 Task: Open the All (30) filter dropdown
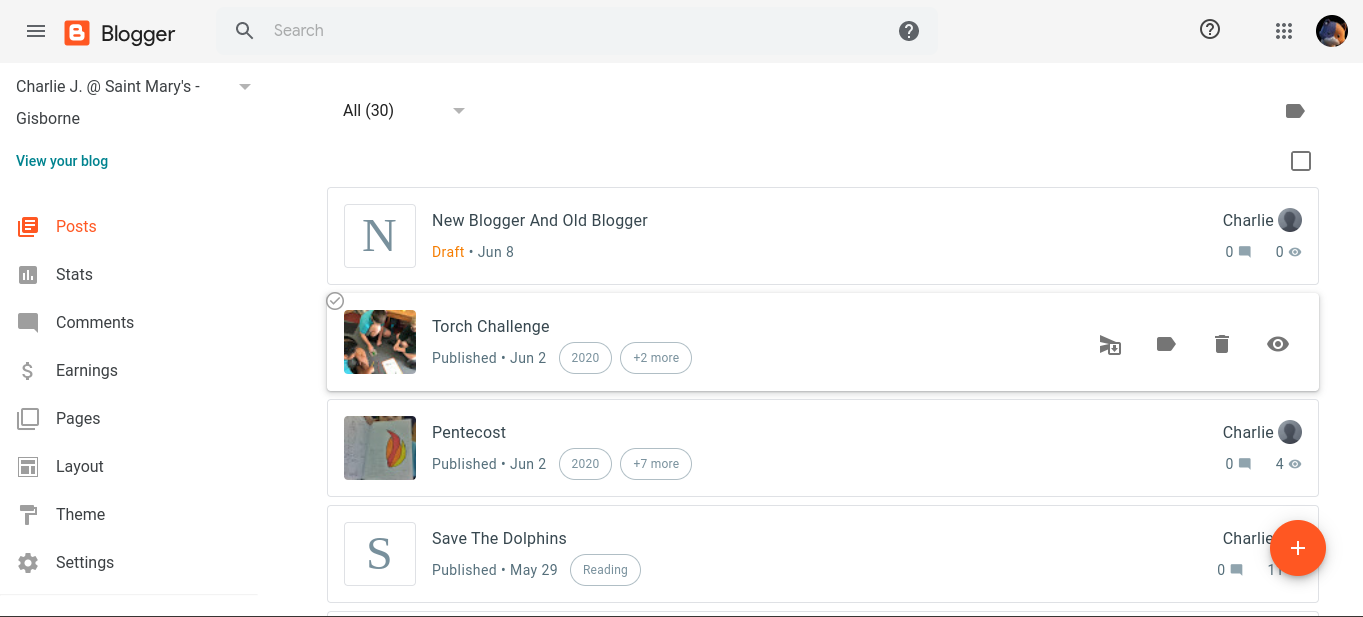(x=459, y=111)
